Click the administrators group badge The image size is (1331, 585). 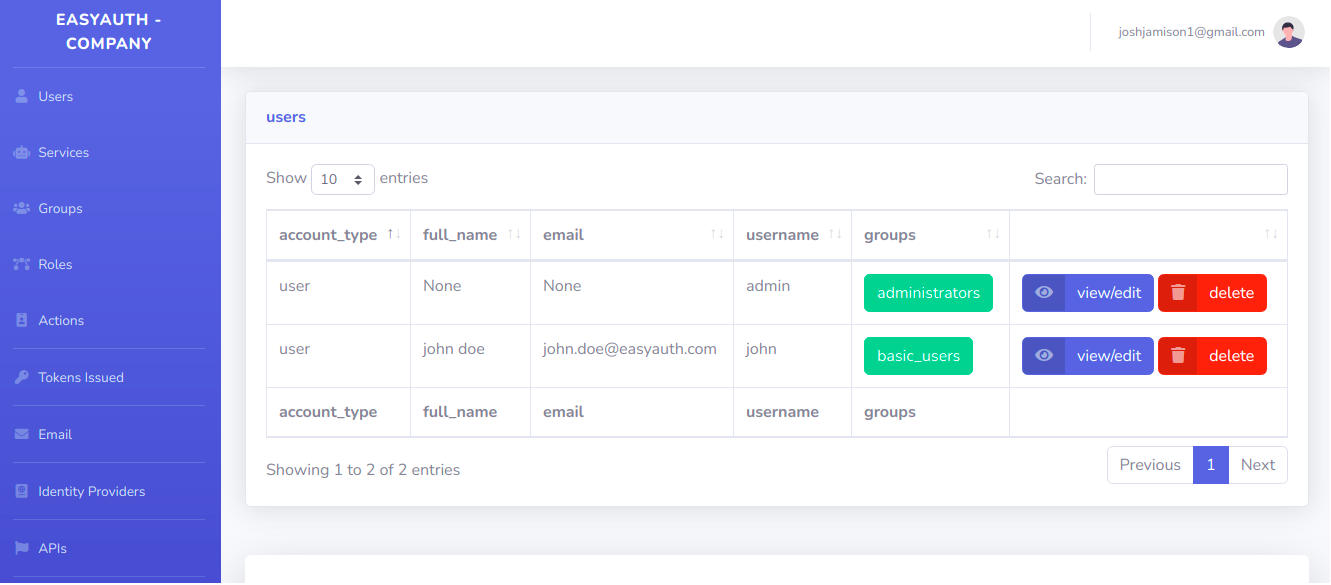(x=928, y=293)
